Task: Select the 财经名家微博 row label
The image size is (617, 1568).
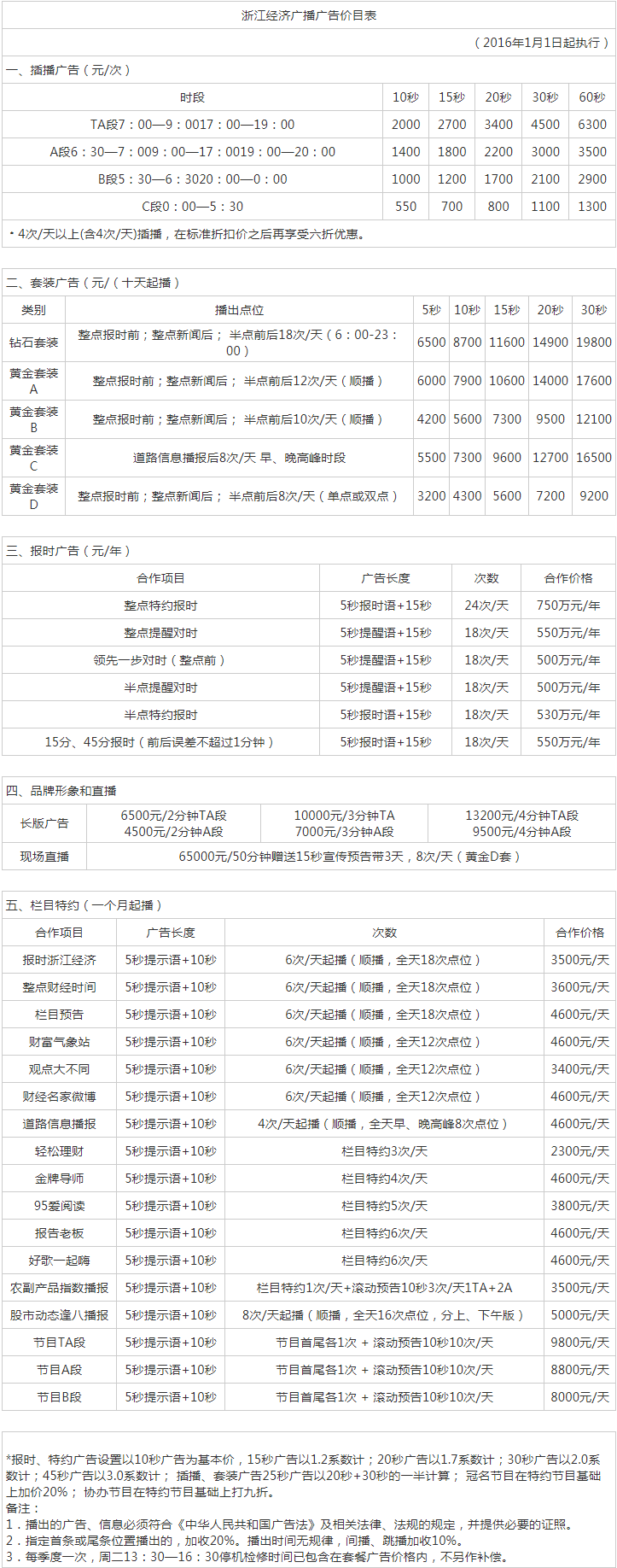Action: pyautogui.click(x=60, y=1097)
